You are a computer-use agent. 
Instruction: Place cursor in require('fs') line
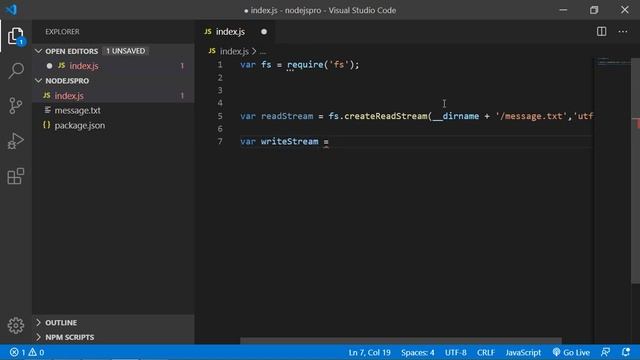click(300, 65)
